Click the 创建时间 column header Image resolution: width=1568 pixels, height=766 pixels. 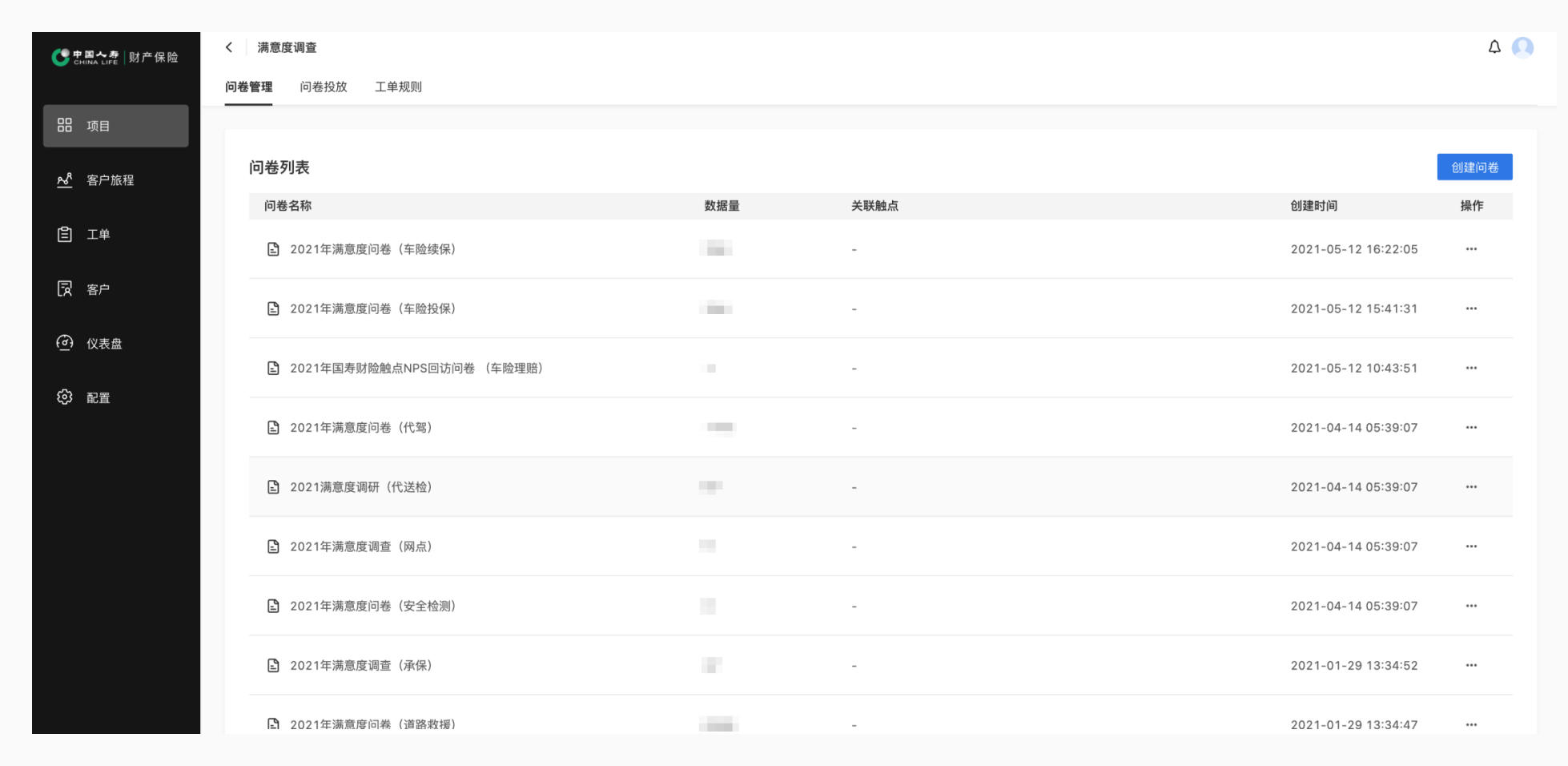tap(1314, 206)
